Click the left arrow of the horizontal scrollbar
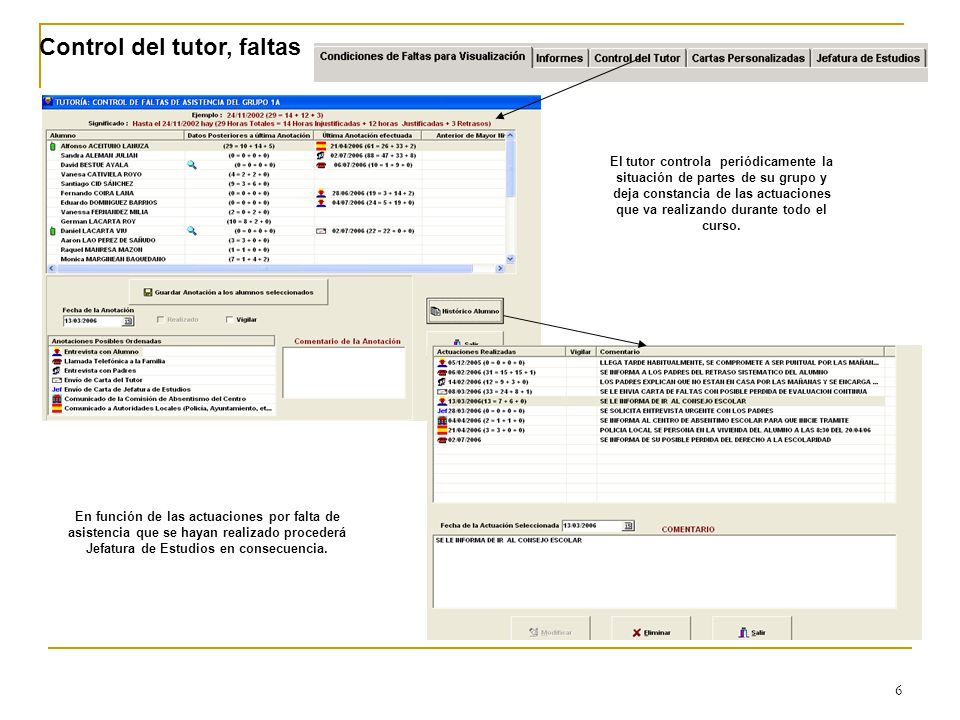960x720 pixels. 51,269
